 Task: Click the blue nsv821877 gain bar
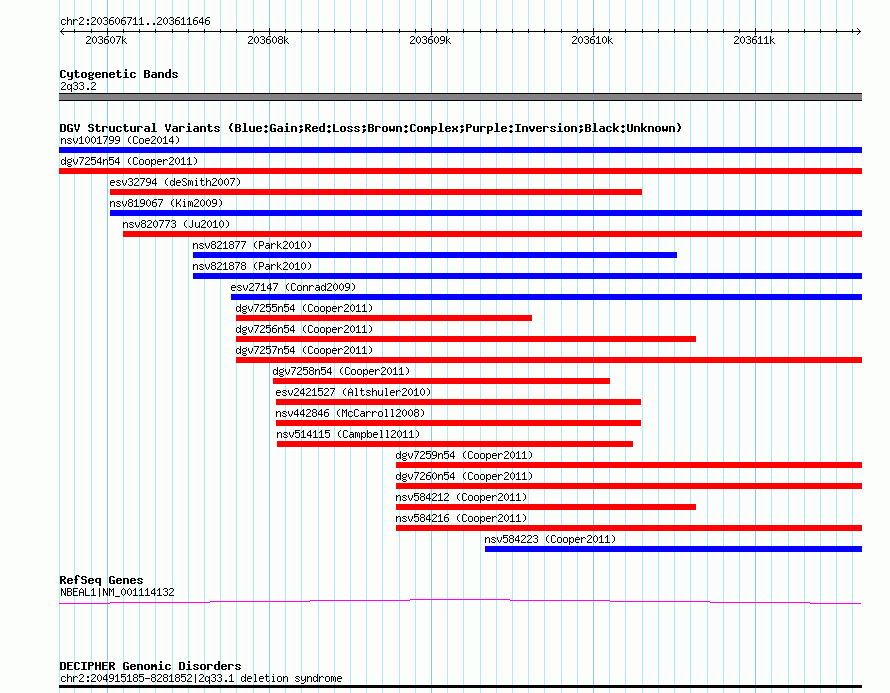click(x=435, y=255)
